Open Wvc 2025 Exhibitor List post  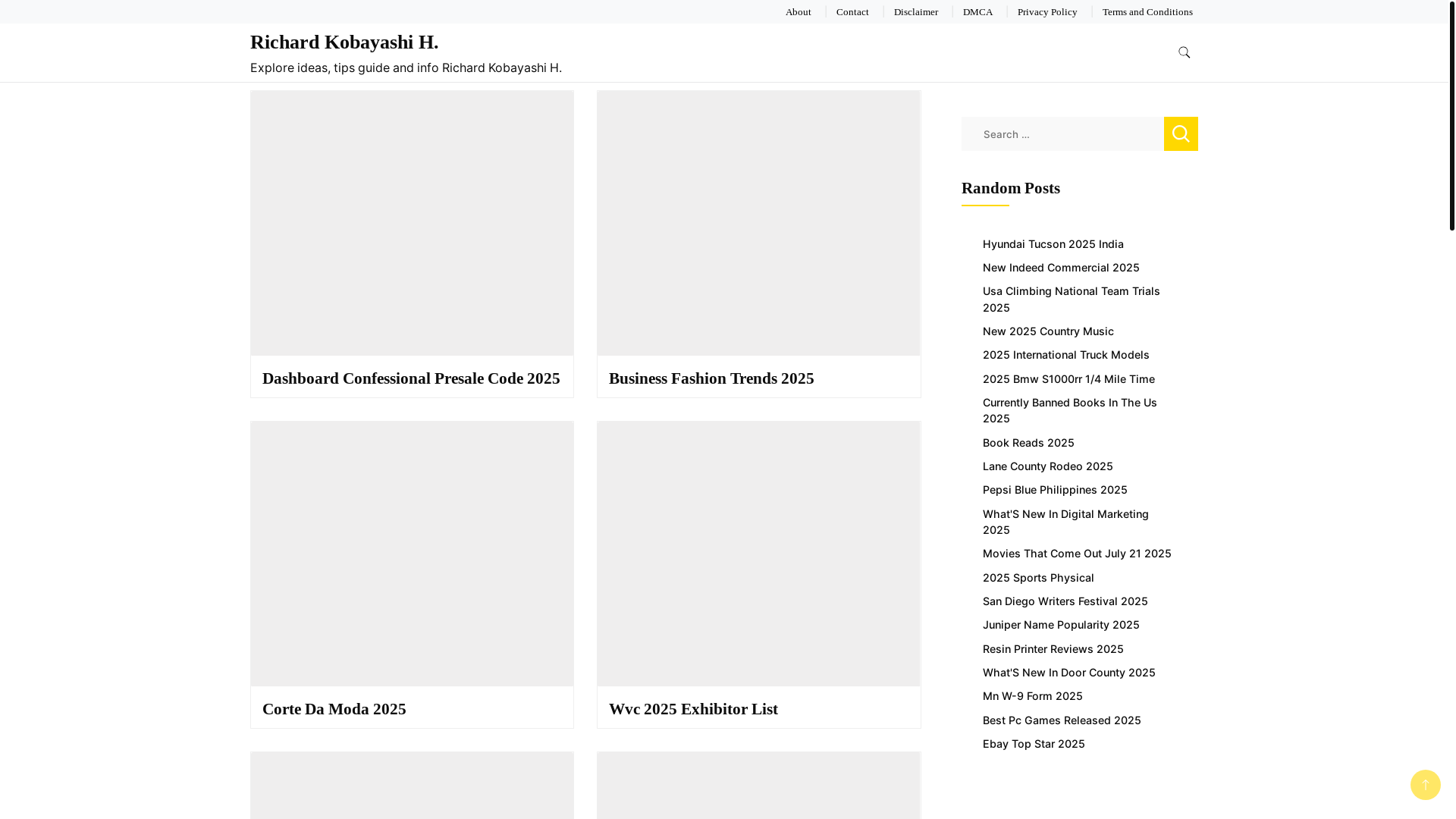click(x=693, y=709)
